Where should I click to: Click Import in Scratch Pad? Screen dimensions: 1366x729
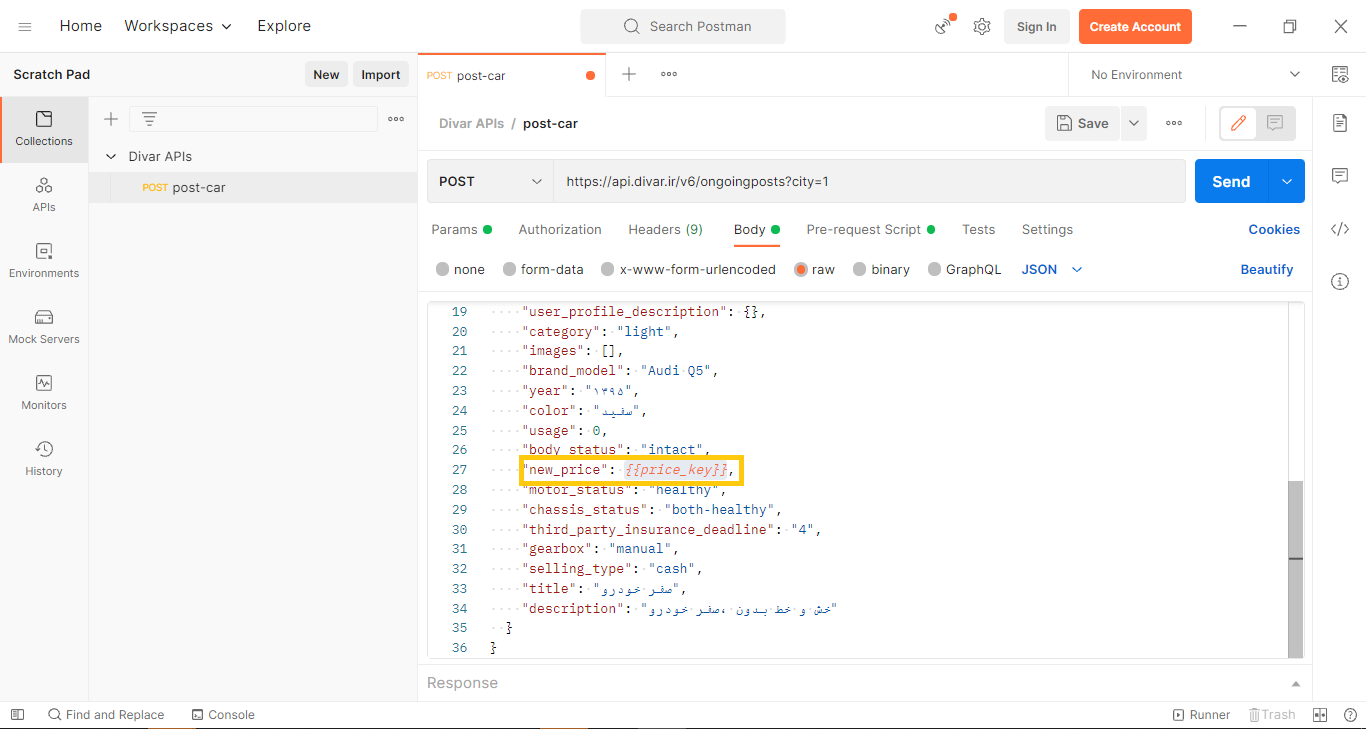(x=381, y=74)
